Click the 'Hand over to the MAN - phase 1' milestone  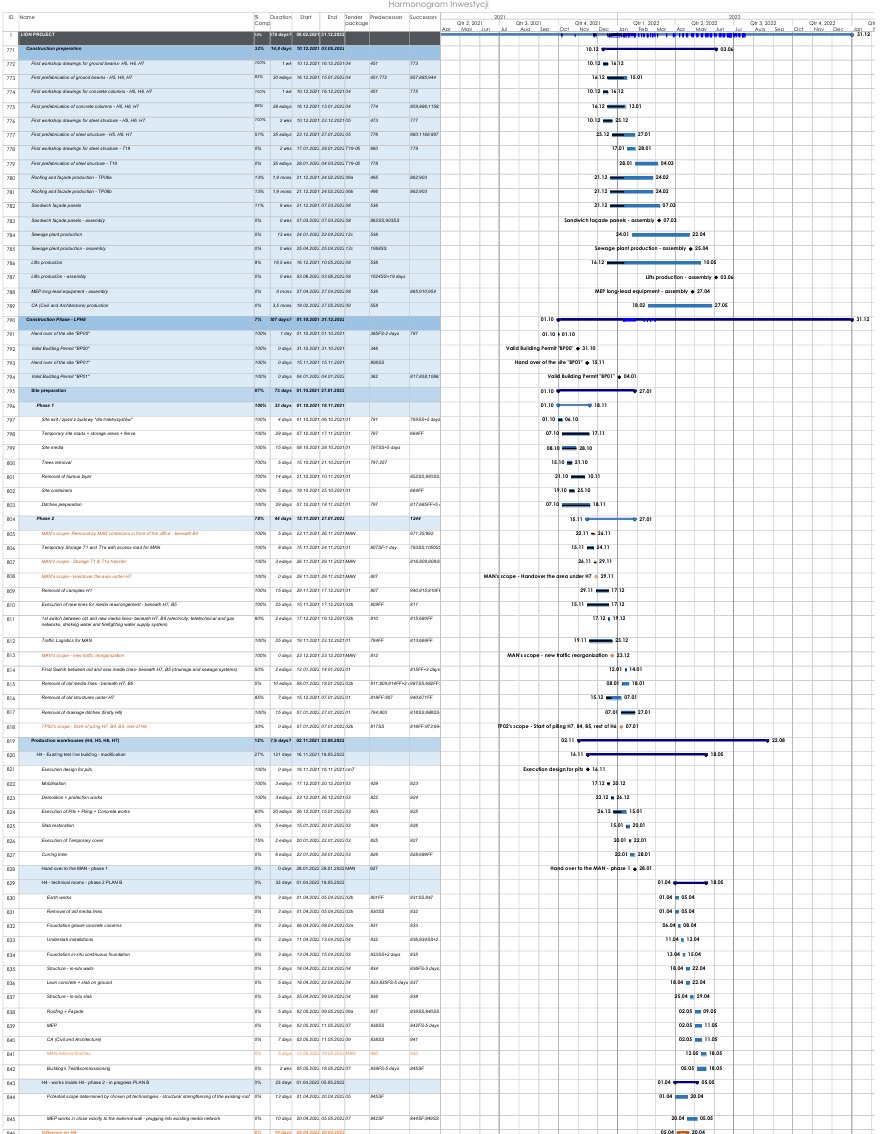click(x=635, y=869)
